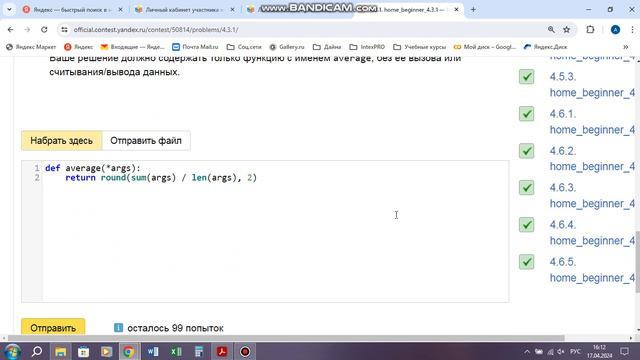This screenshot has height=360, width=640.
Task: Click the browser forward arrow
Action: click(27, 29)
